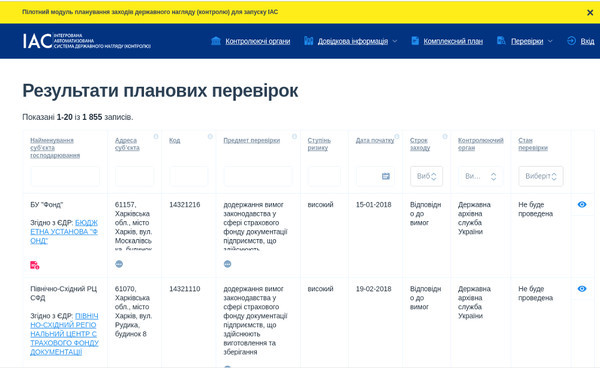Click the Вхід login link
Viewport: 600px width, 368px height.
click(587, 41)
